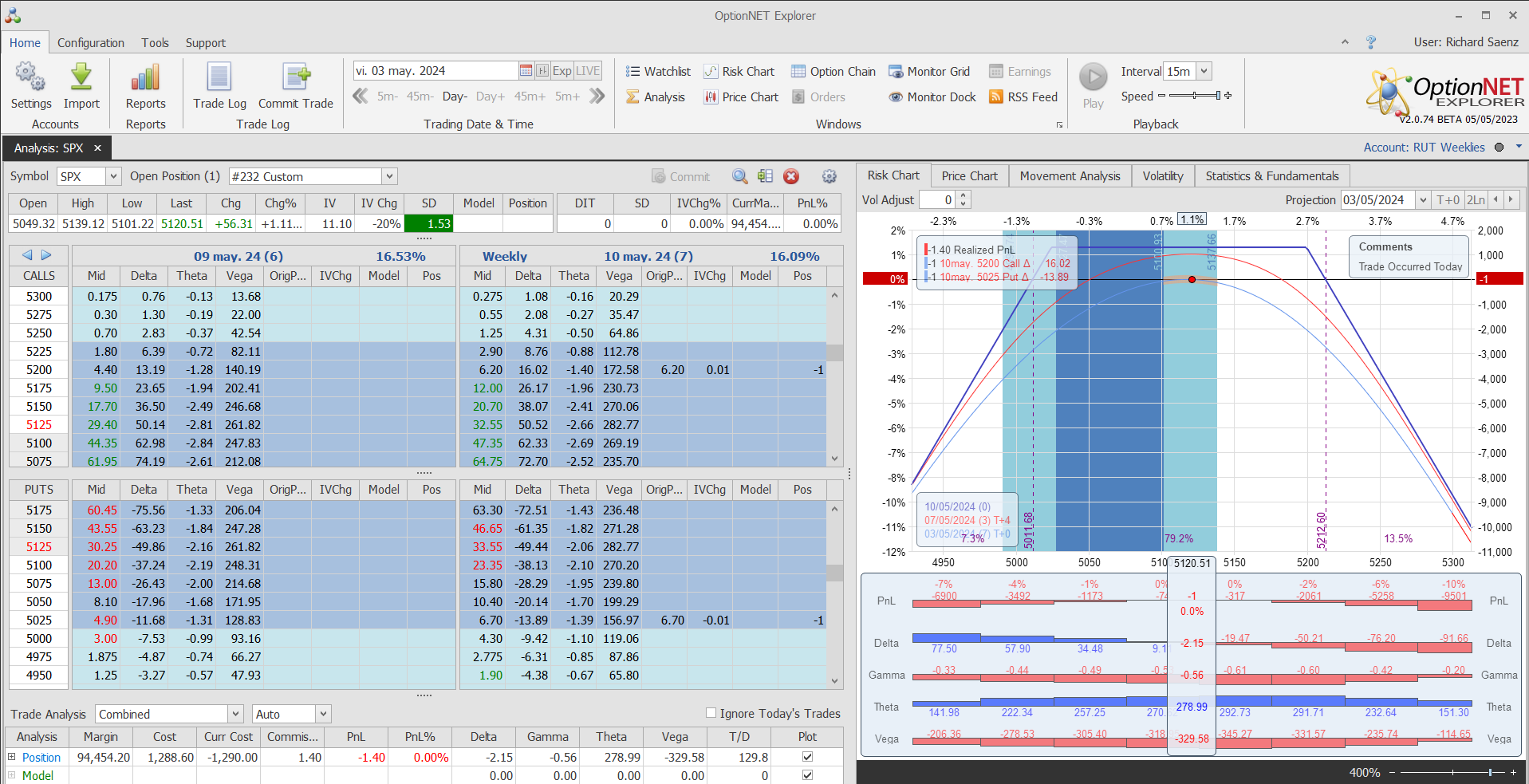The width and height of the screenshot is (1529, 784).
Task: Click the red delete position icon
Action: [x=791, y=176]
